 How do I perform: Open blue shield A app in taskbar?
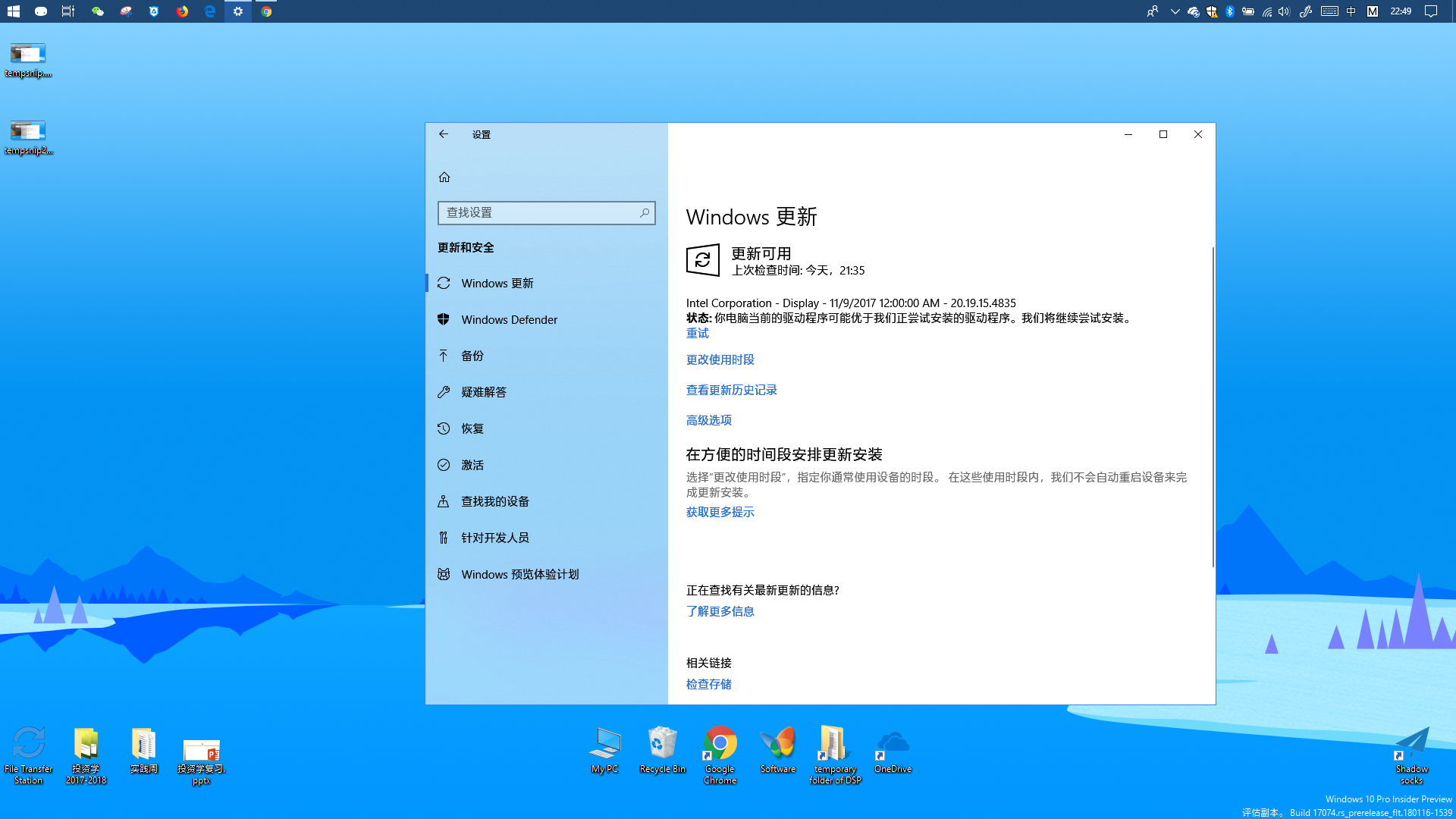(x=154, y=11)
